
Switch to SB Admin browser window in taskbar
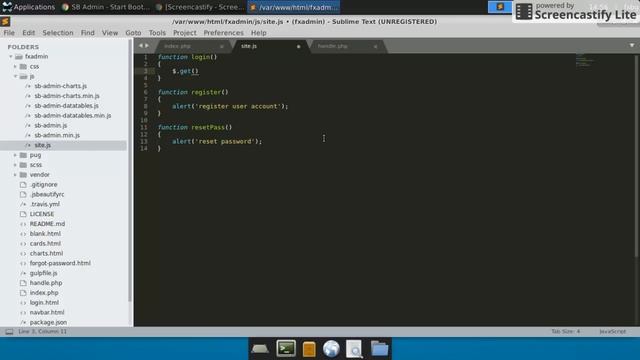tap(105, 7)
